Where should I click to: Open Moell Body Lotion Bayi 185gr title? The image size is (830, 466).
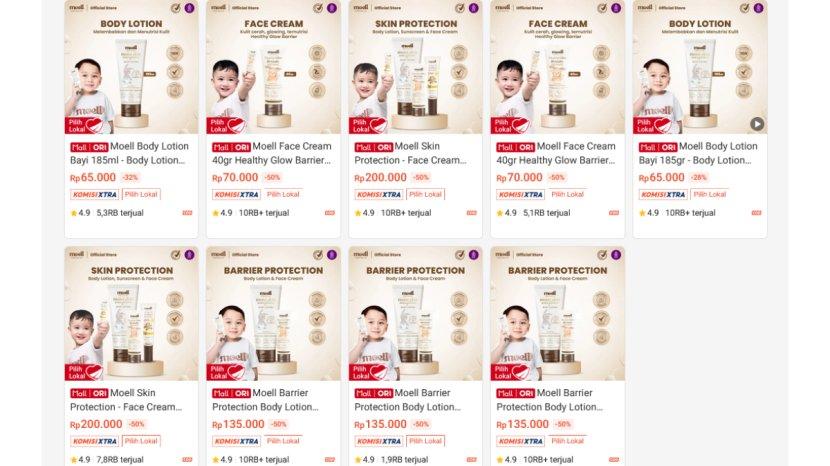(x=698, y=153)
